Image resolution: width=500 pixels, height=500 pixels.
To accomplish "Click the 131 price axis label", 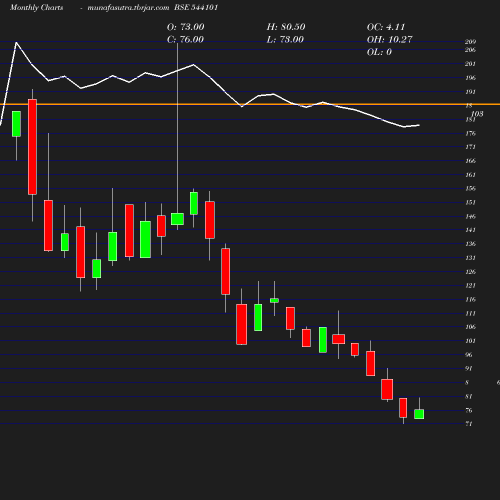I will click(470, 258).
